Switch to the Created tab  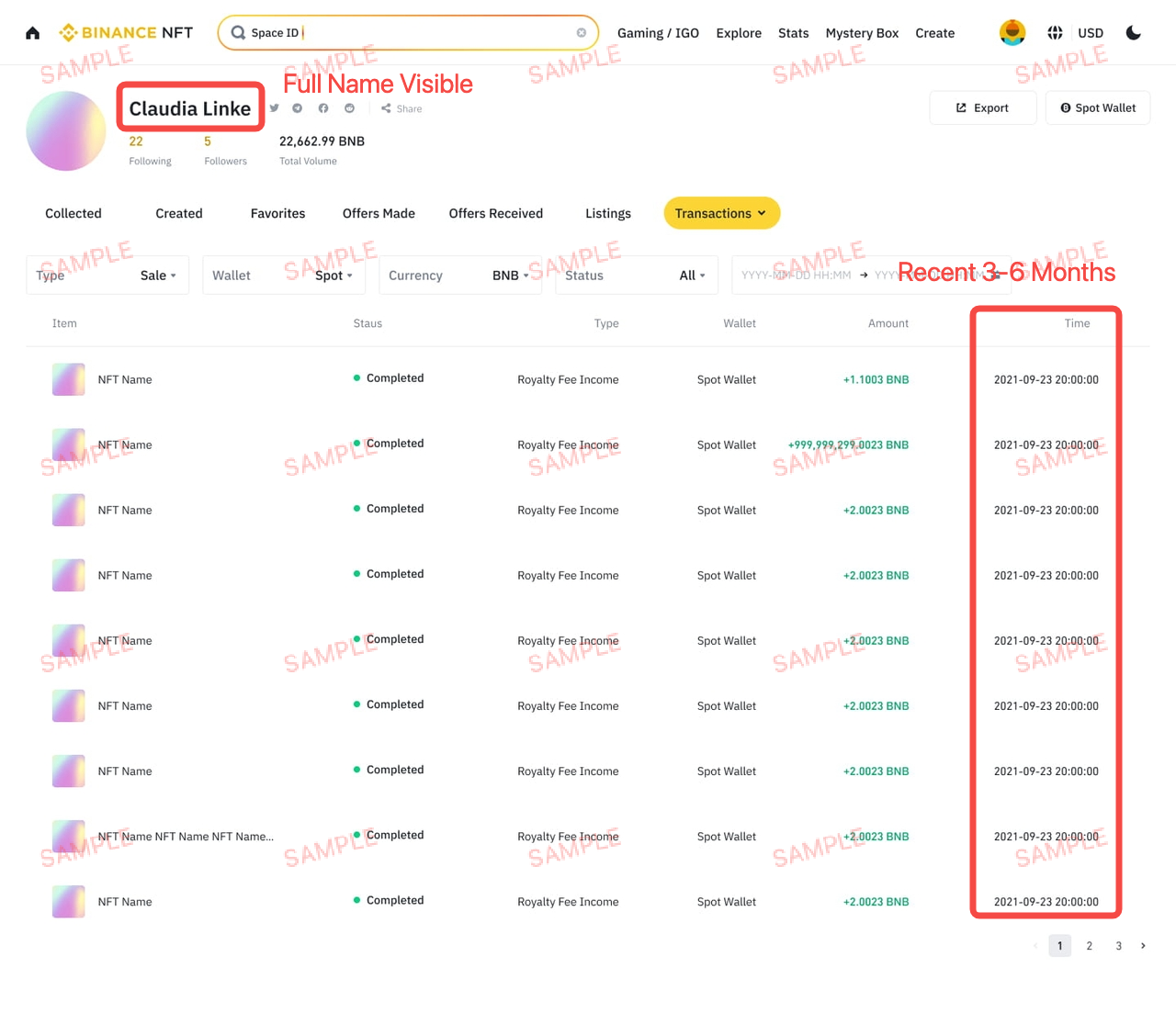pos(179,213)
